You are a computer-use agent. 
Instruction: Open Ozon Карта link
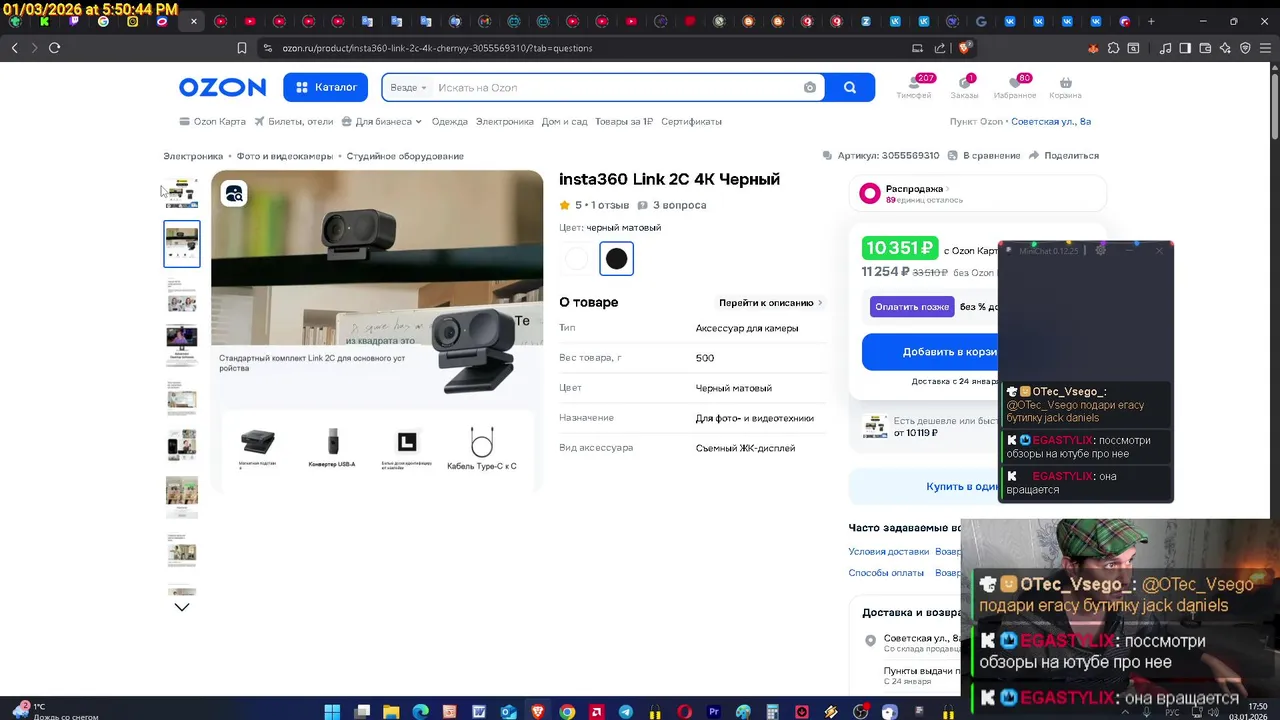212,122
